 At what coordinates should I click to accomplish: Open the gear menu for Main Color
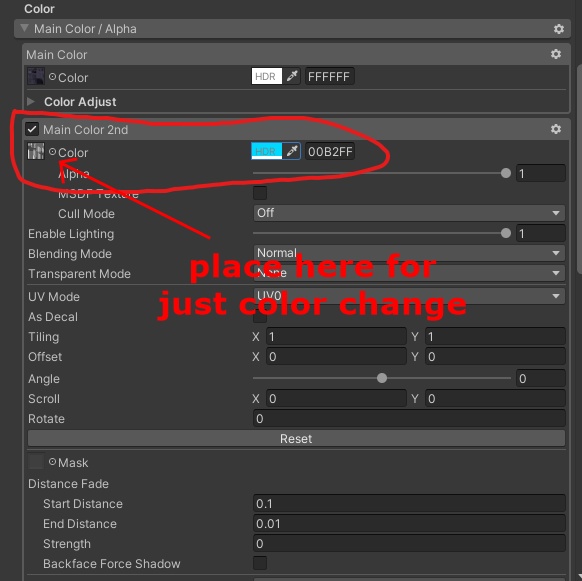coord(556,54)
